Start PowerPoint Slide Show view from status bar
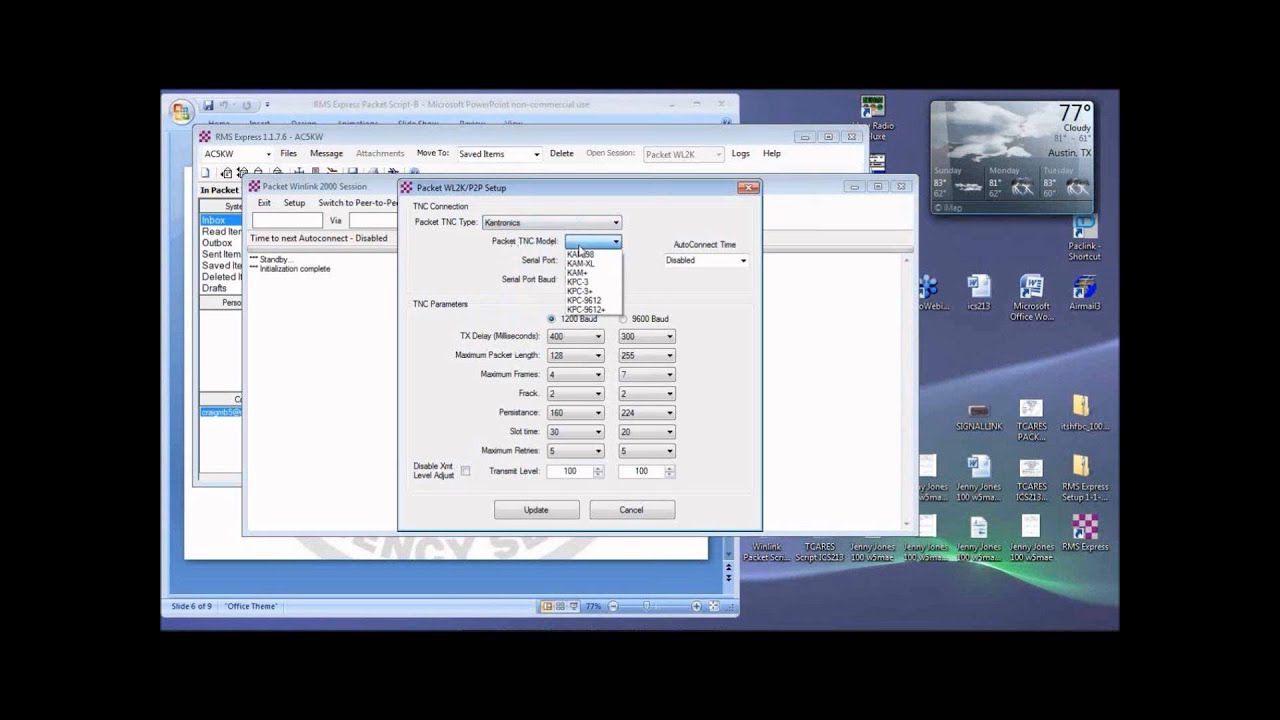 point(574,606)
